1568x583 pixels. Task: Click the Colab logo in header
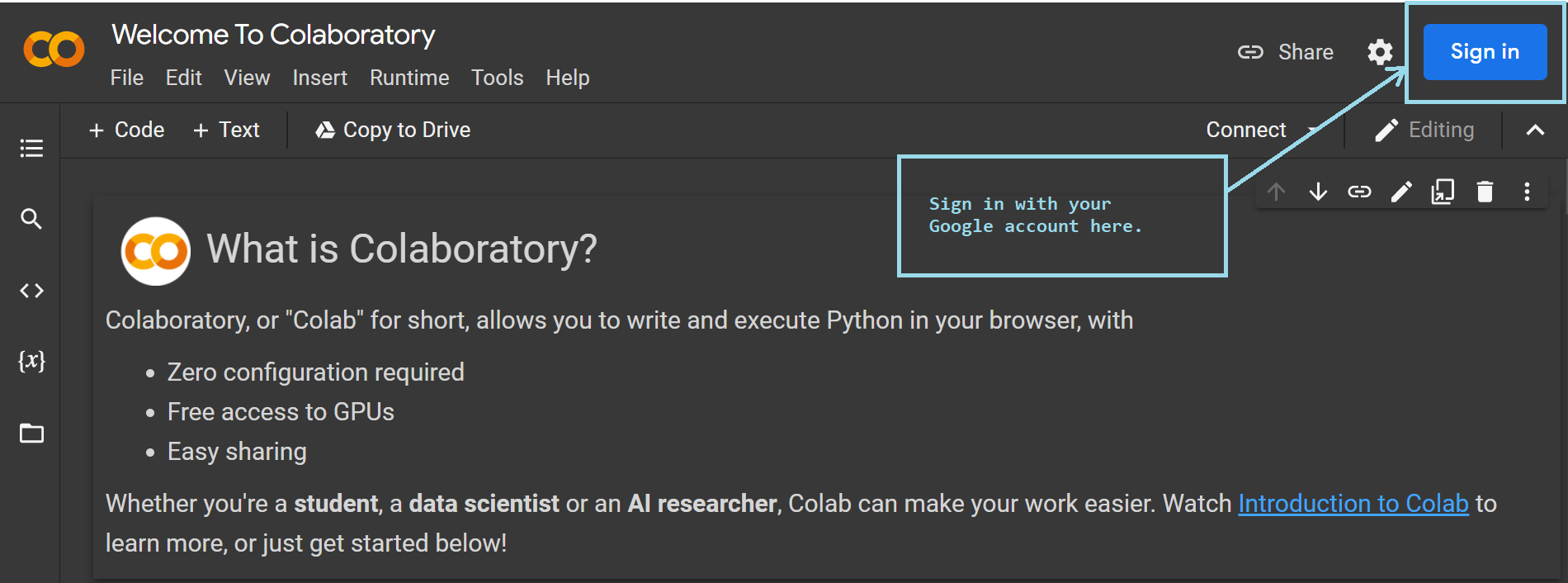tap(54, 50)
